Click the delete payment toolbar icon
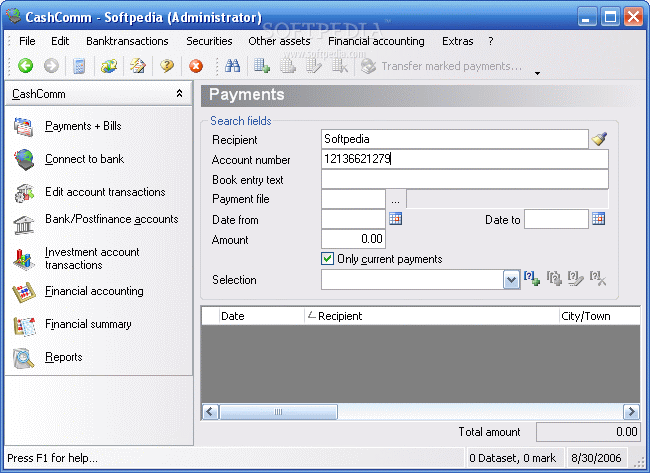The image size is (650, 473). coord(339,65)
